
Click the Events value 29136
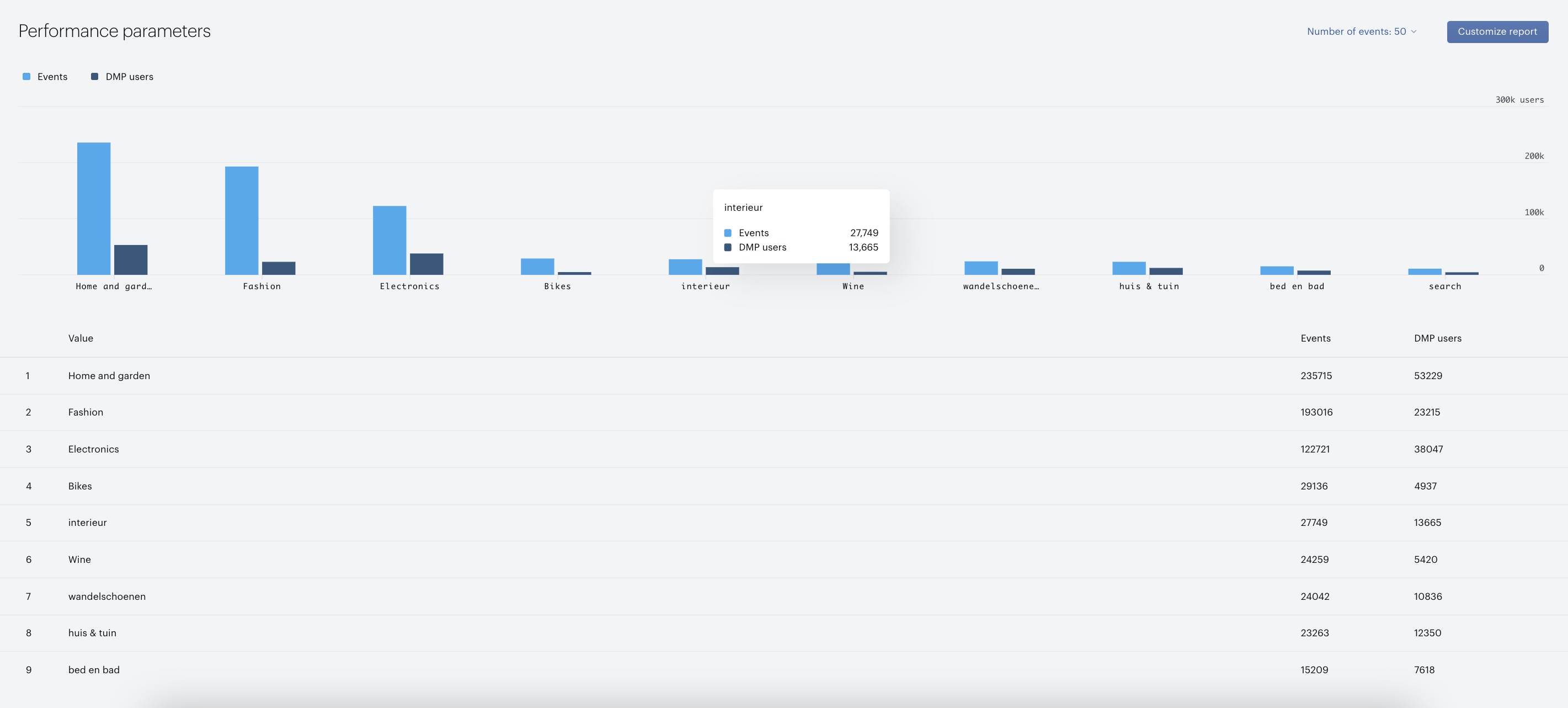(1314, 486)
